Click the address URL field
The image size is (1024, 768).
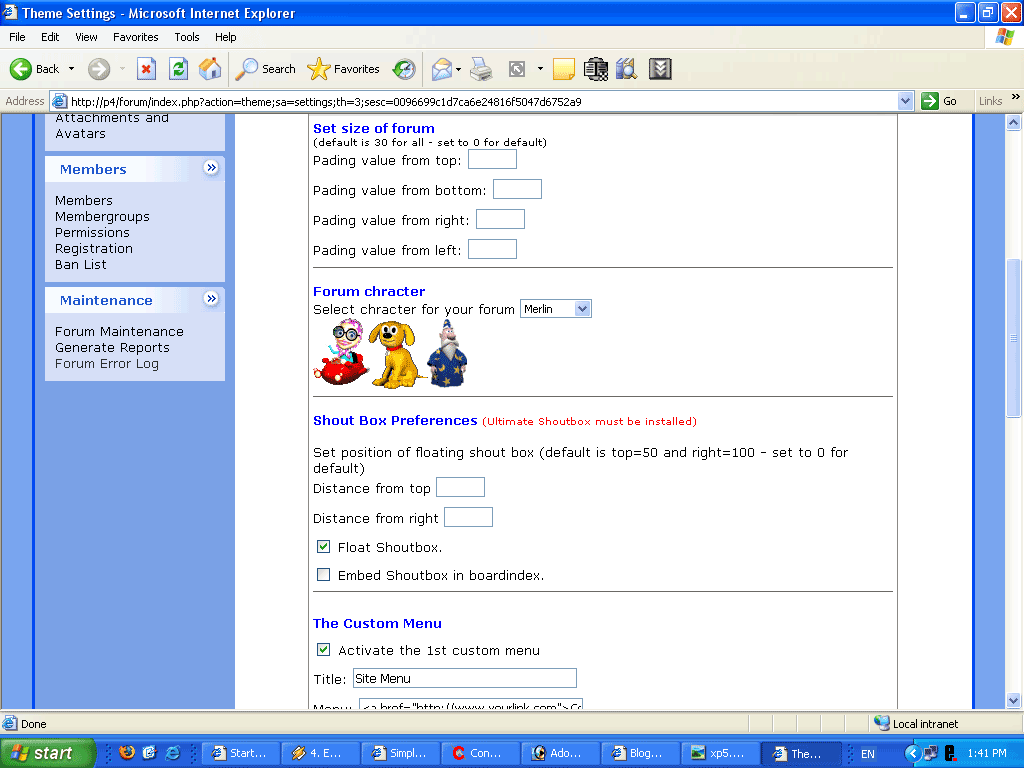(483, 101)
